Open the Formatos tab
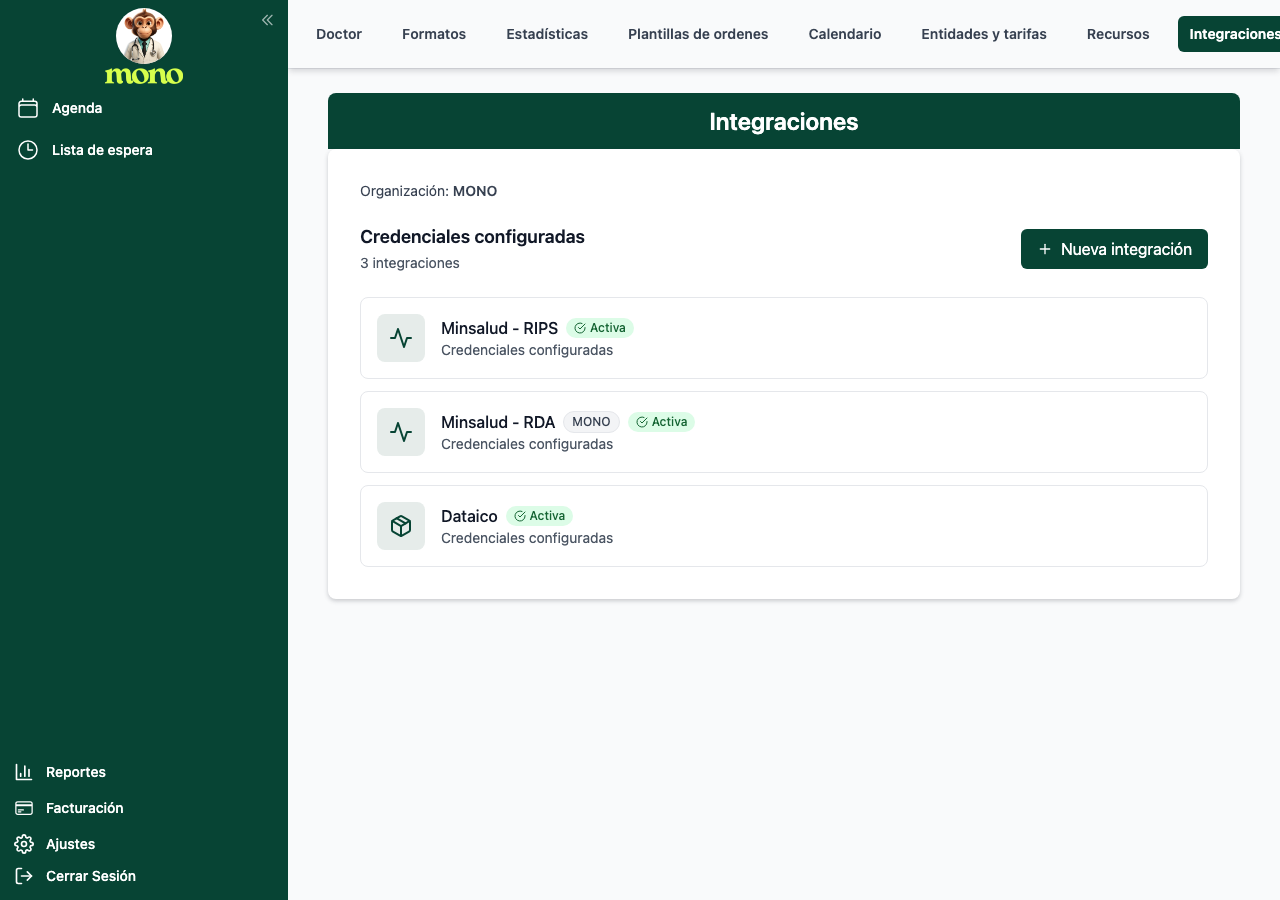1280x900 pixels. tap(434, 34)
